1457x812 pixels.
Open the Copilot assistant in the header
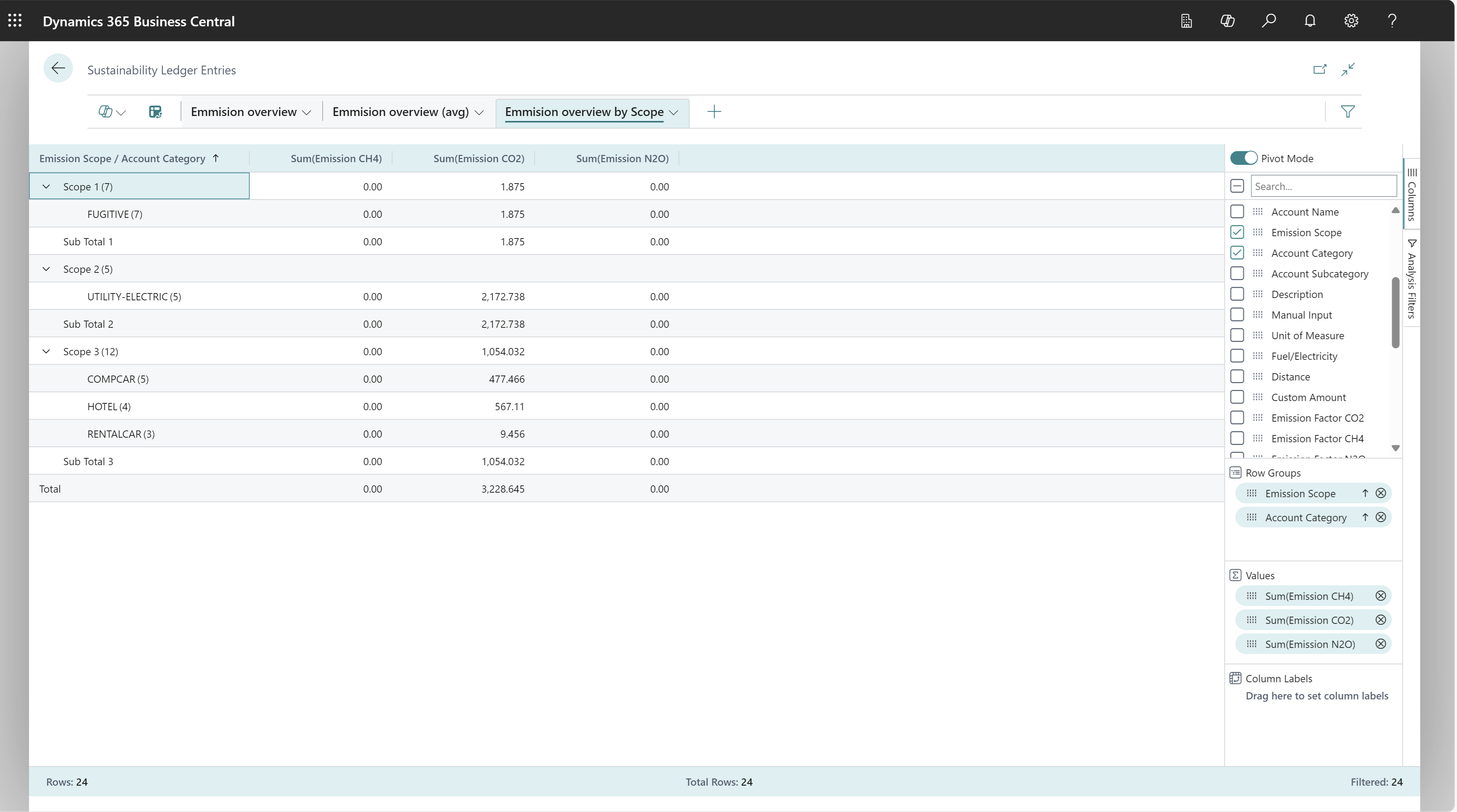coord(1228,21)
